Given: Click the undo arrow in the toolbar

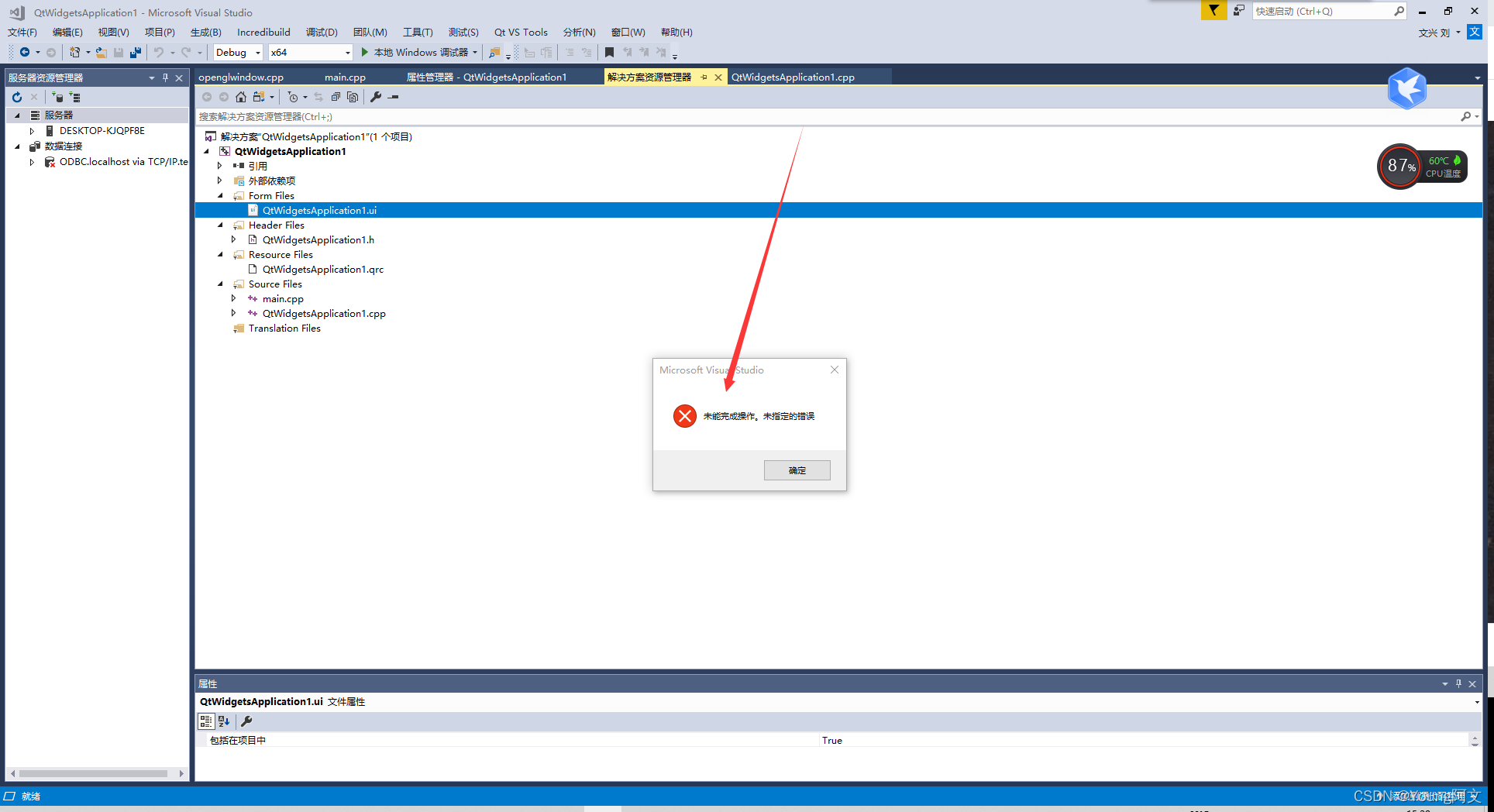Looking at the screenshot, I should click(x=159, y=53).
